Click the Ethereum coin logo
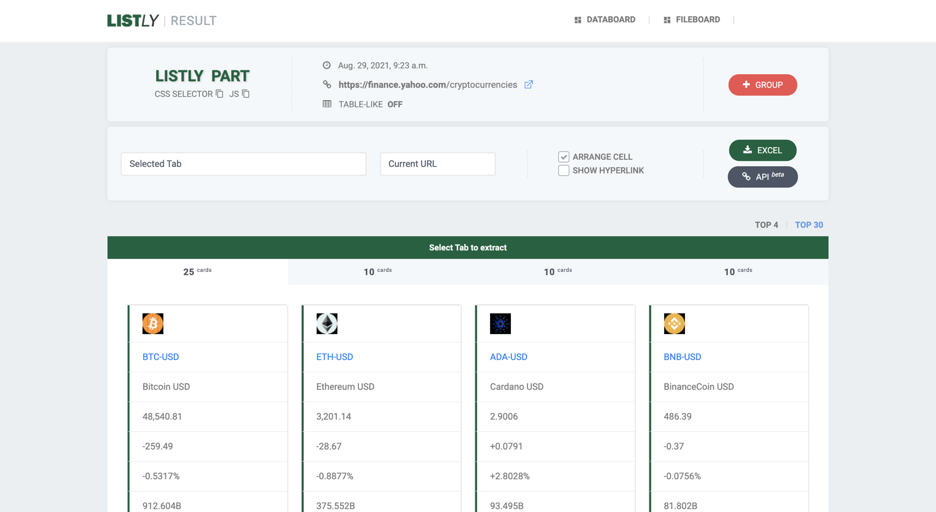This screenshot has width=936, height=512. (327, 324)
